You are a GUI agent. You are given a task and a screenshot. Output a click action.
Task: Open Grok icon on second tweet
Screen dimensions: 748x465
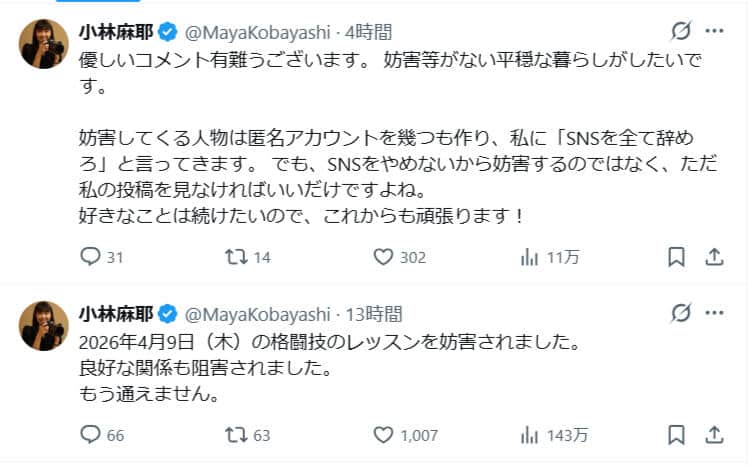coord(681,314)
